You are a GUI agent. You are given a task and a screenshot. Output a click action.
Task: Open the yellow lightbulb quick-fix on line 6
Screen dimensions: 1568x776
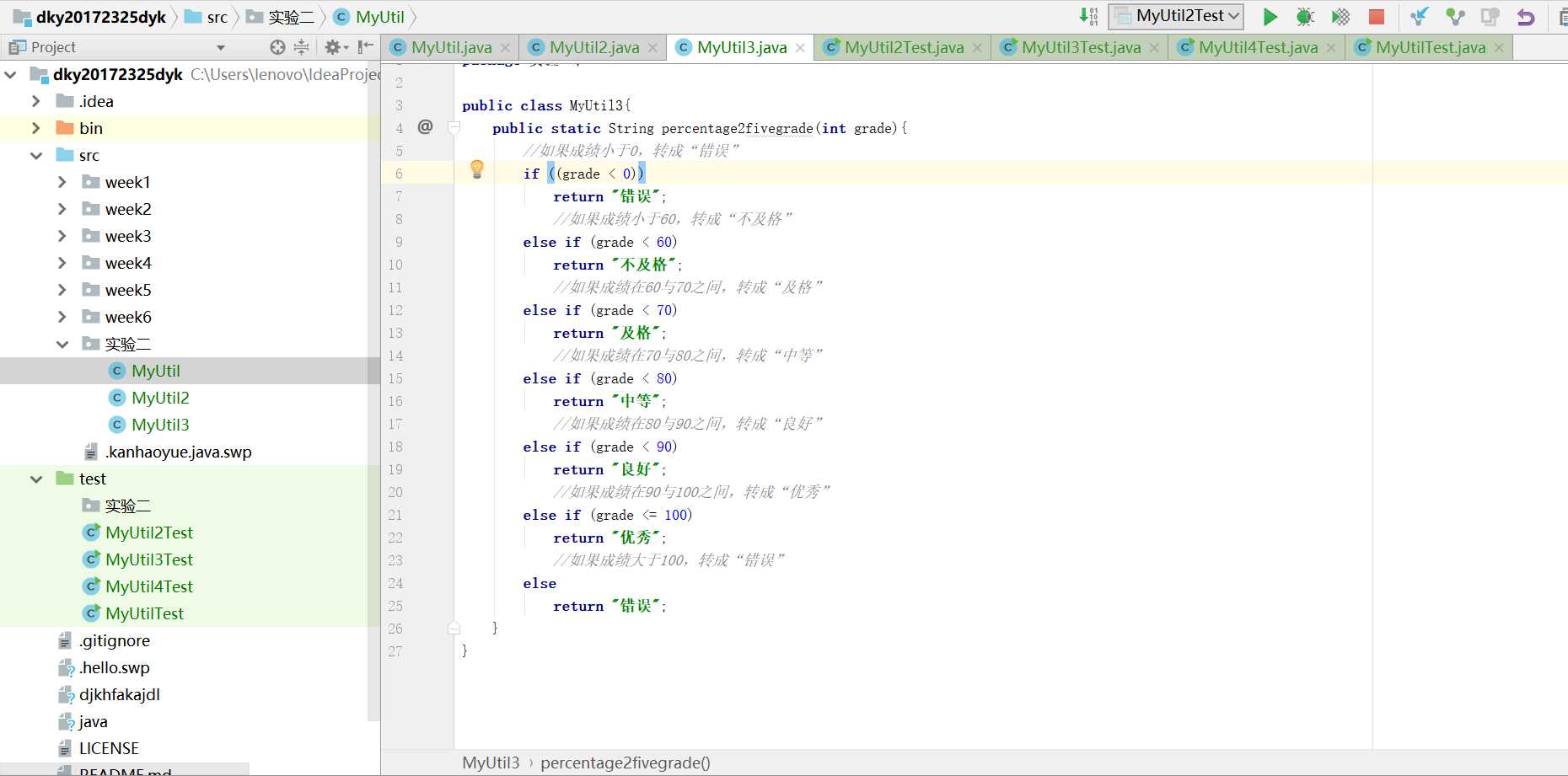tap(477, 169)
